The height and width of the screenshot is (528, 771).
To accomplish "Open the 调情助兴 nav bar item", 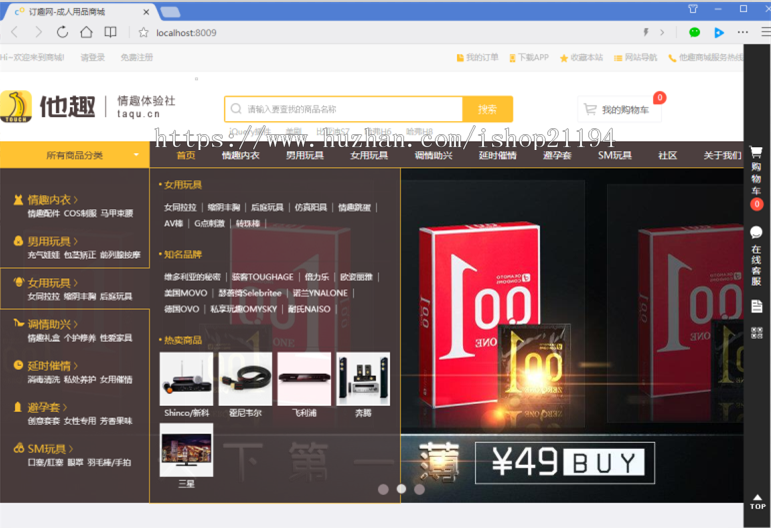I will pos(433,155).
